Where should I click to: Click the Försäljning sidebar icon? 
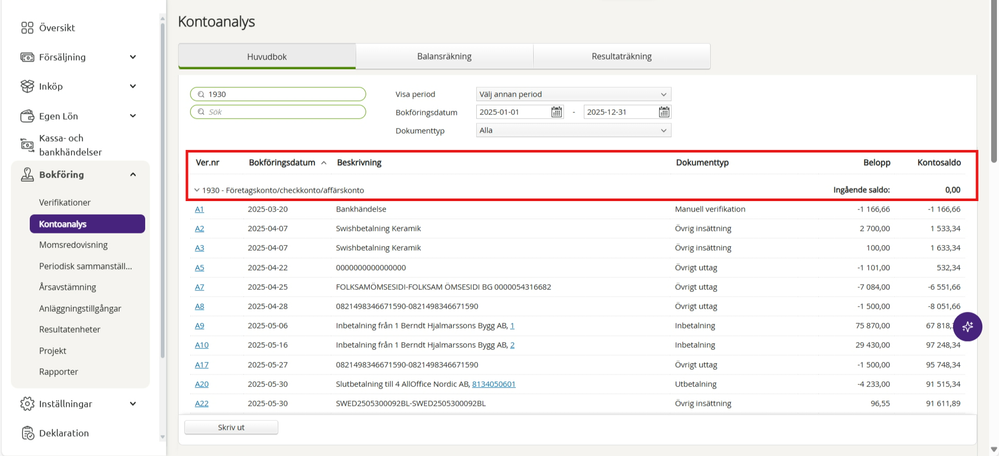(27, 57)
